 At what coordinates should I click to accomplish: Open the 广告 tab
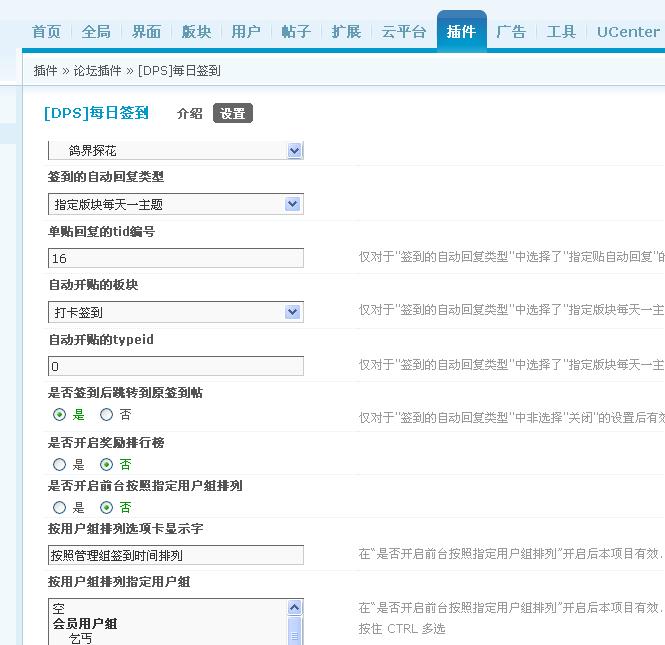(x=511, y=32)
